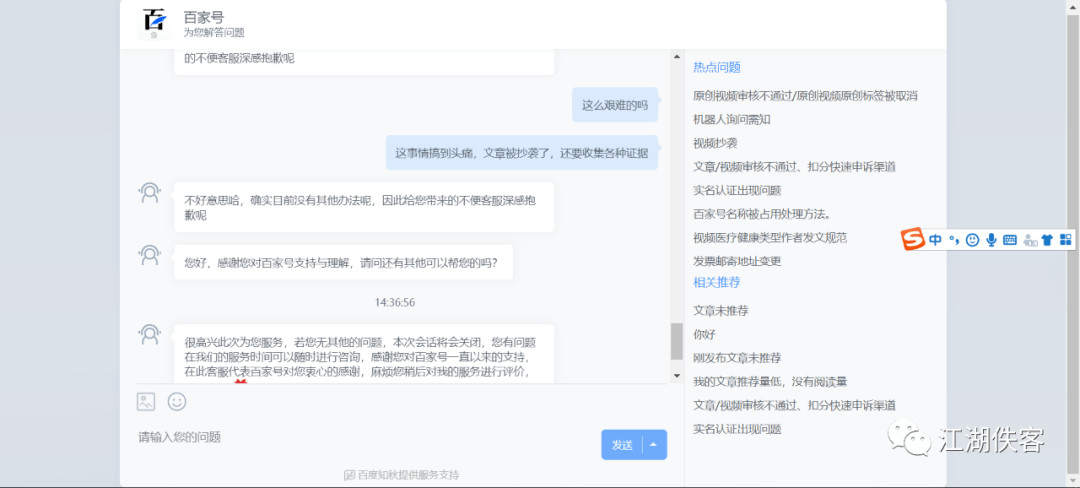Open Sogou skin shirt icon

pyautogui.click(x=1048, y=240)
